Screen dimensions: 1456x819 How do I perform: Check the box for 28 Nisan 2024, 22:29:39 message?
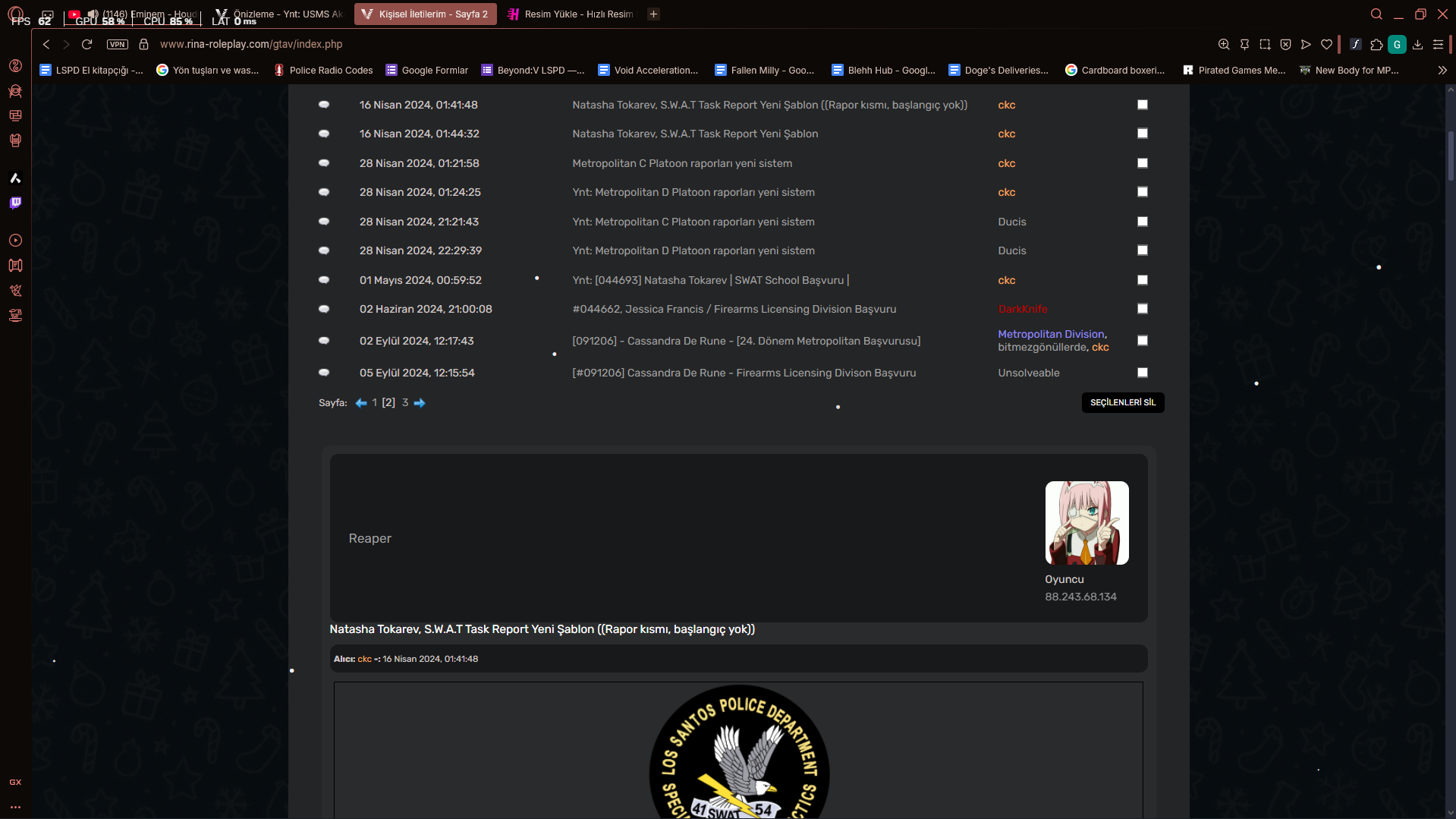click(1143, 250)
